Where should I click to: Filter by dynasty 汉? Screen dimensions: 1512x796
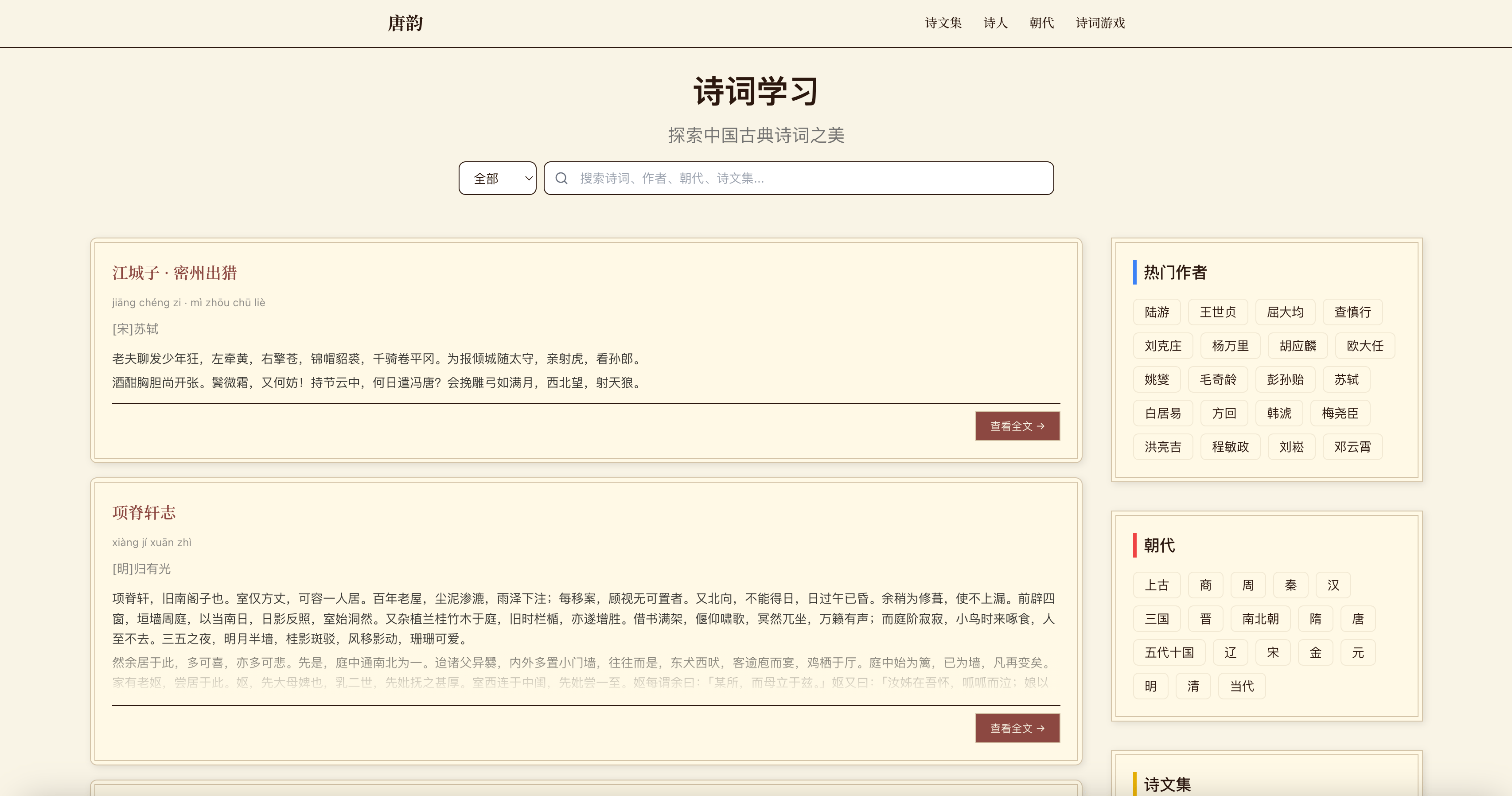[1333, 585]
